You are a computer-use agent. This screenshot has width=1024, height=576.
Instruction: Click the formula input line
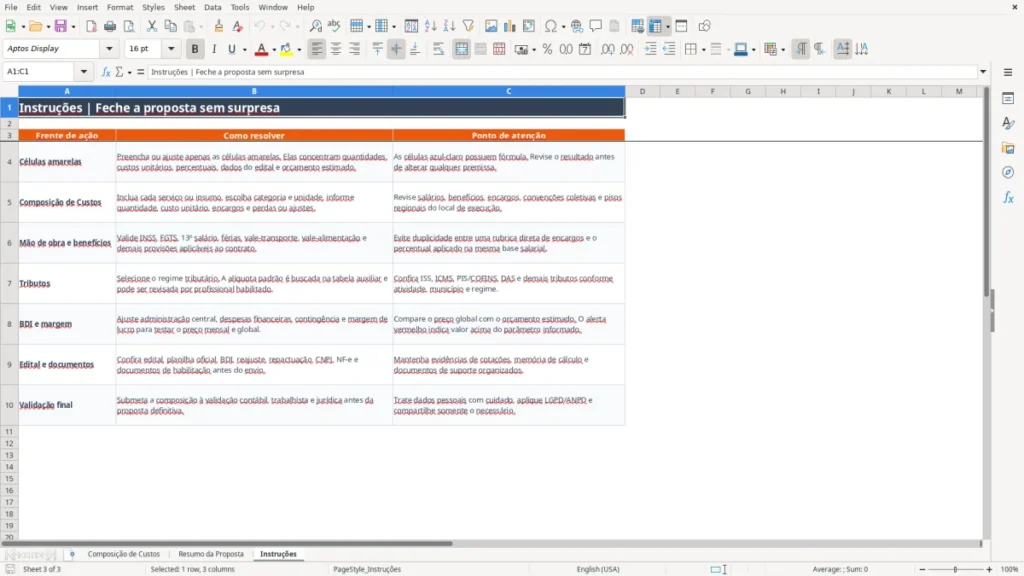point(562,72)
